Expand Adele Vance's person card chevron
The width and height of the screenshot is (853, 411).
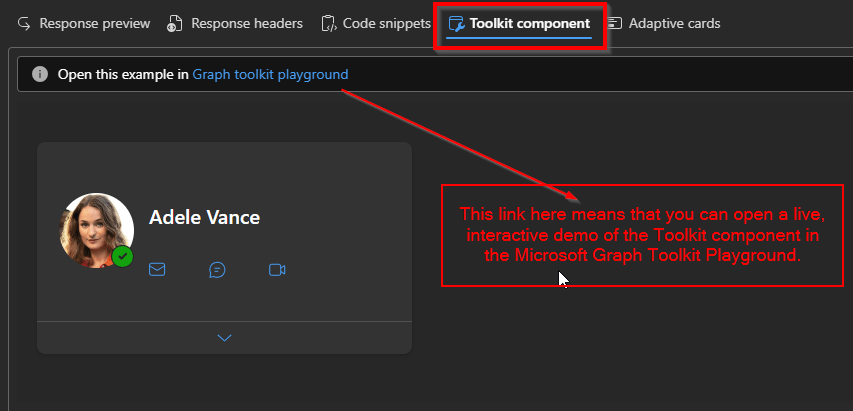point(224,338)
